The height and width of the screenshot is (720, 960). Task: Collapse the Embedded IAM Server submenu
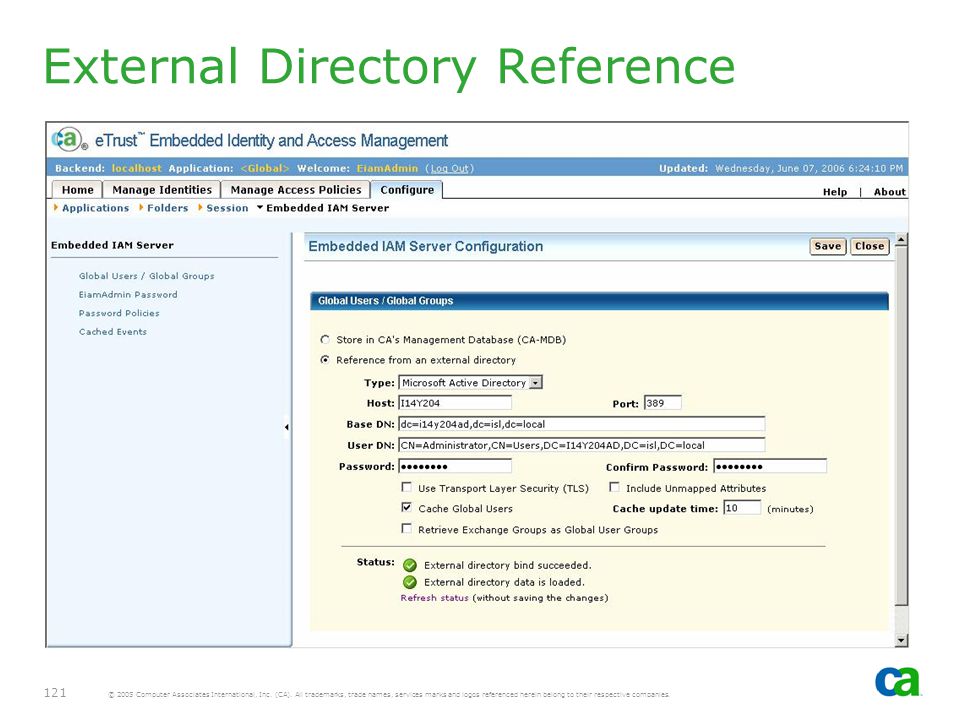323,208
